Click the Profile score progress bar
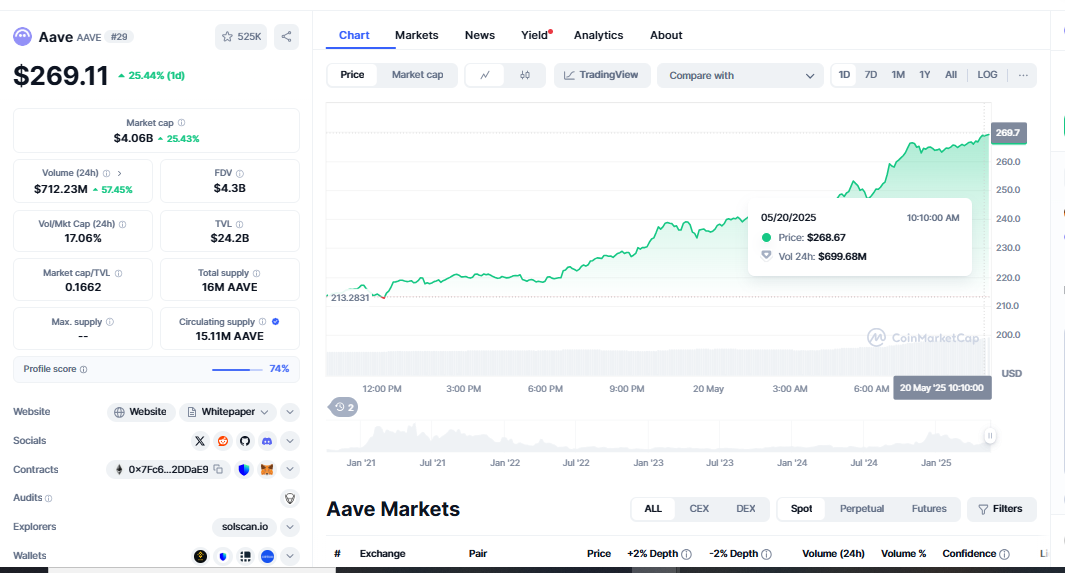This screenshot has width=1065, height=573. (x=237, y=370)
